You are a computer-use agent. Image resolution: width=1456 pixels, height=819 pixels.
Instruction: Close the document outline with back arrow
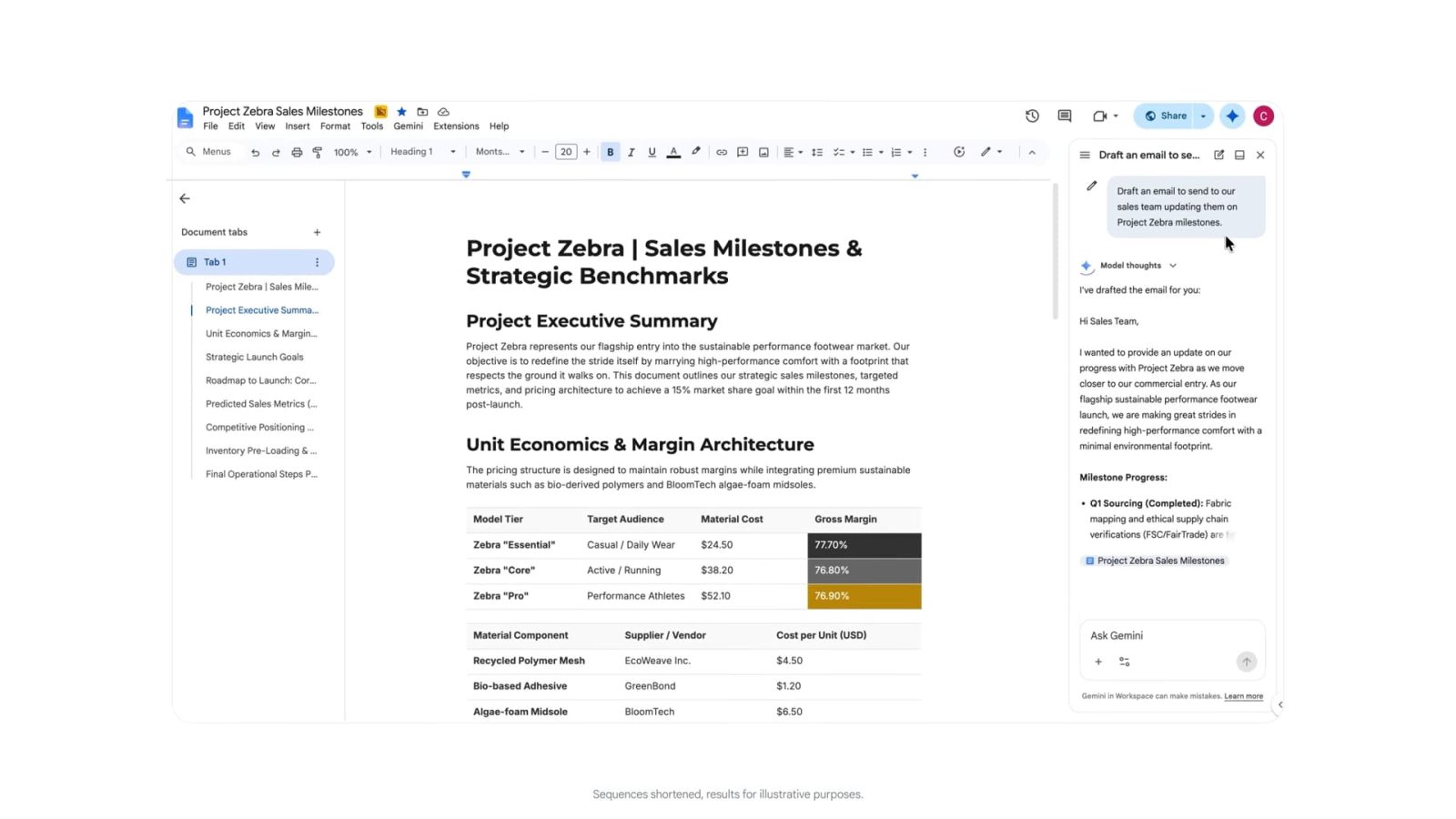tap(185, 198)
